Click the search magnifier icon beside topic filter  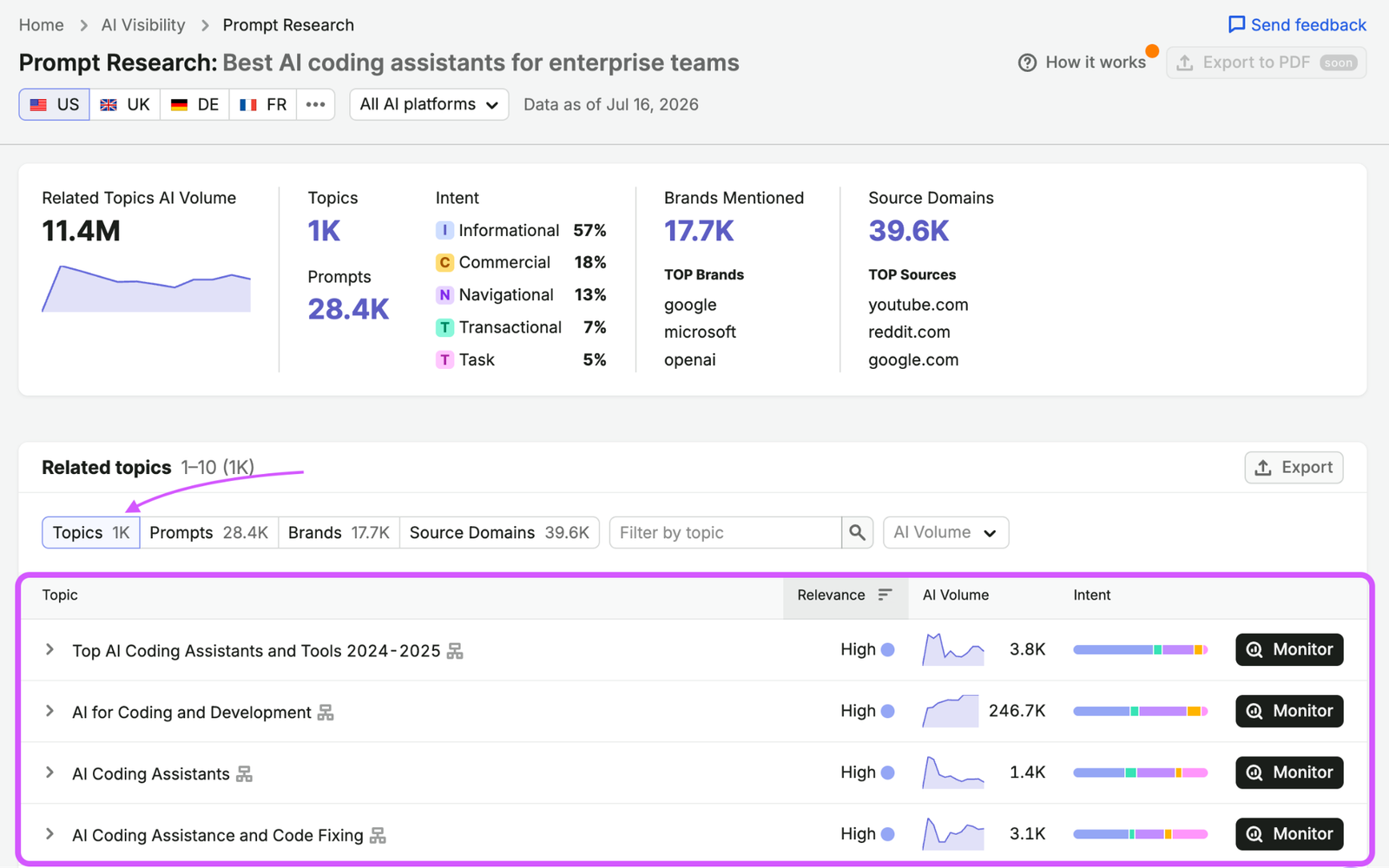(857, 532)
